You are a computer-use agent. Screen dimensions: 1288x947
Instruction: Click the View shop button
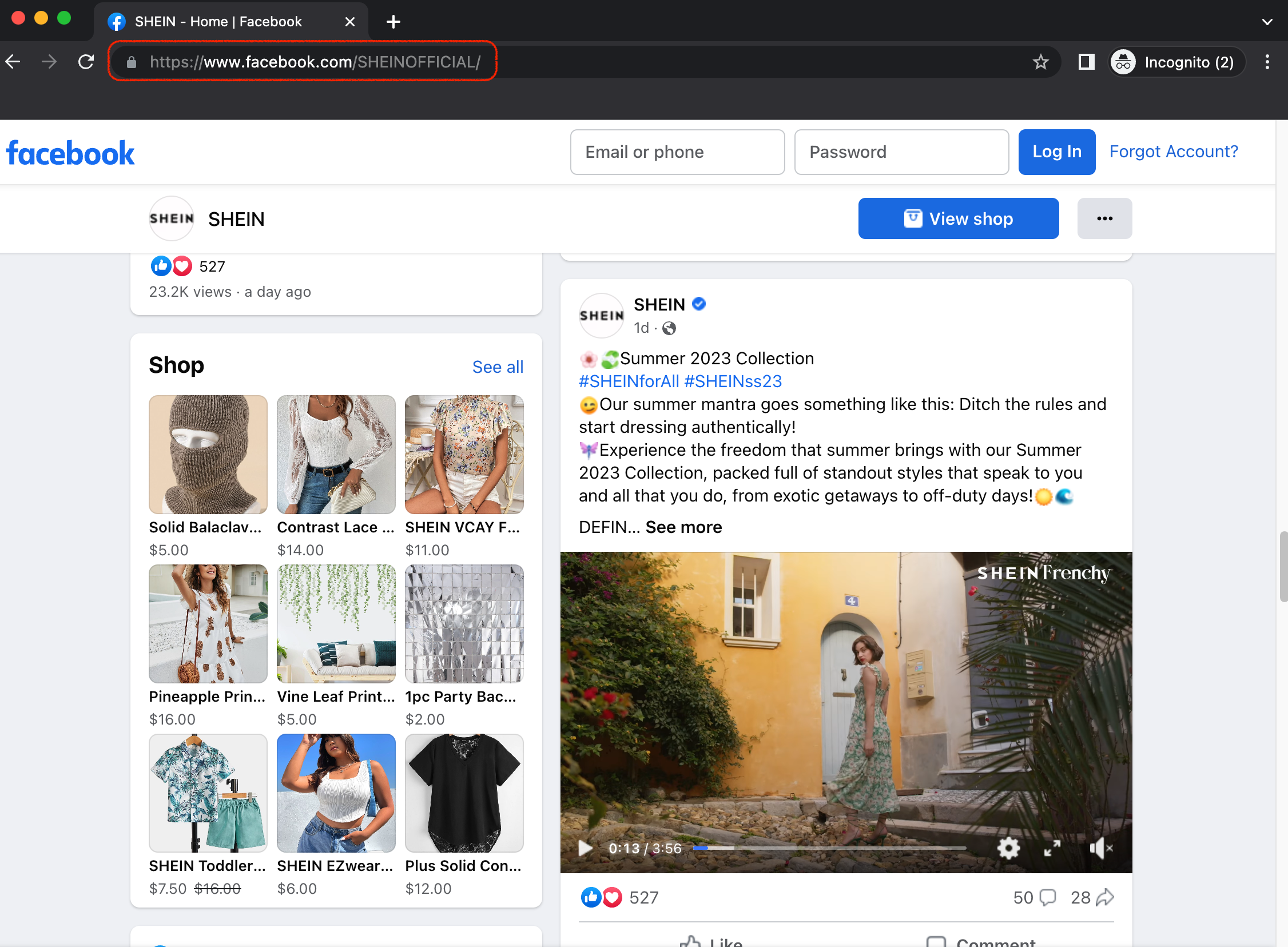click(959, 218)
